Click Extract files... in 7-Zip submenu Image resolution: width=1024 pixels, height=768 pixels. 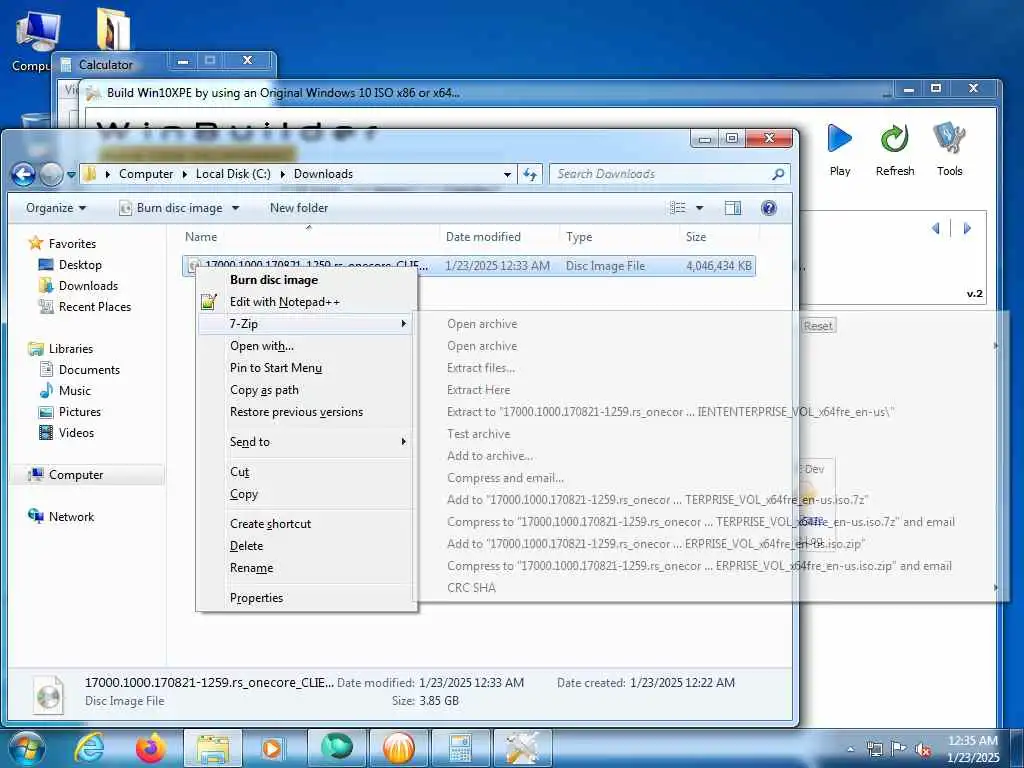481,368
